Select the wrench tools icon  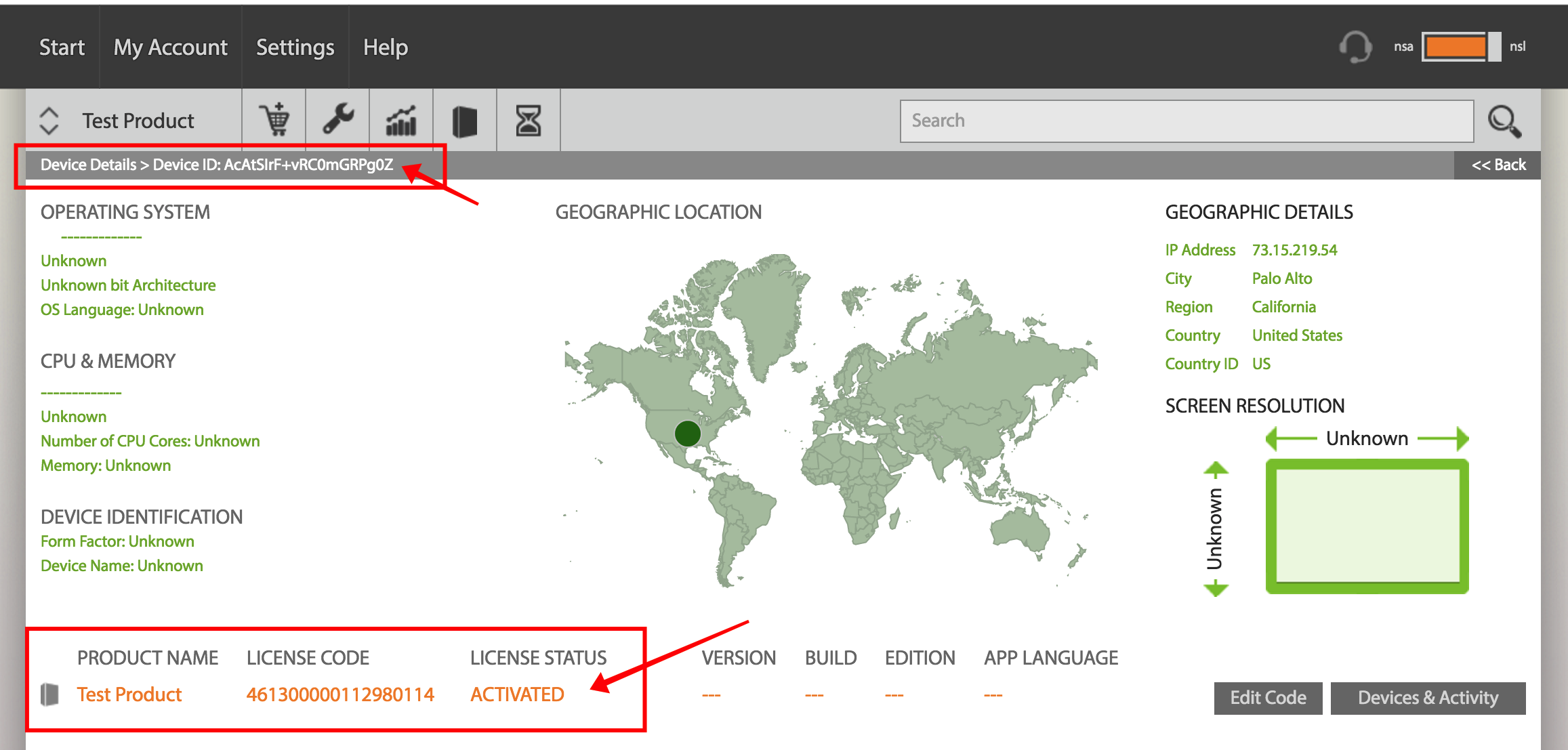pyautogui.click(x=337, y=120)
